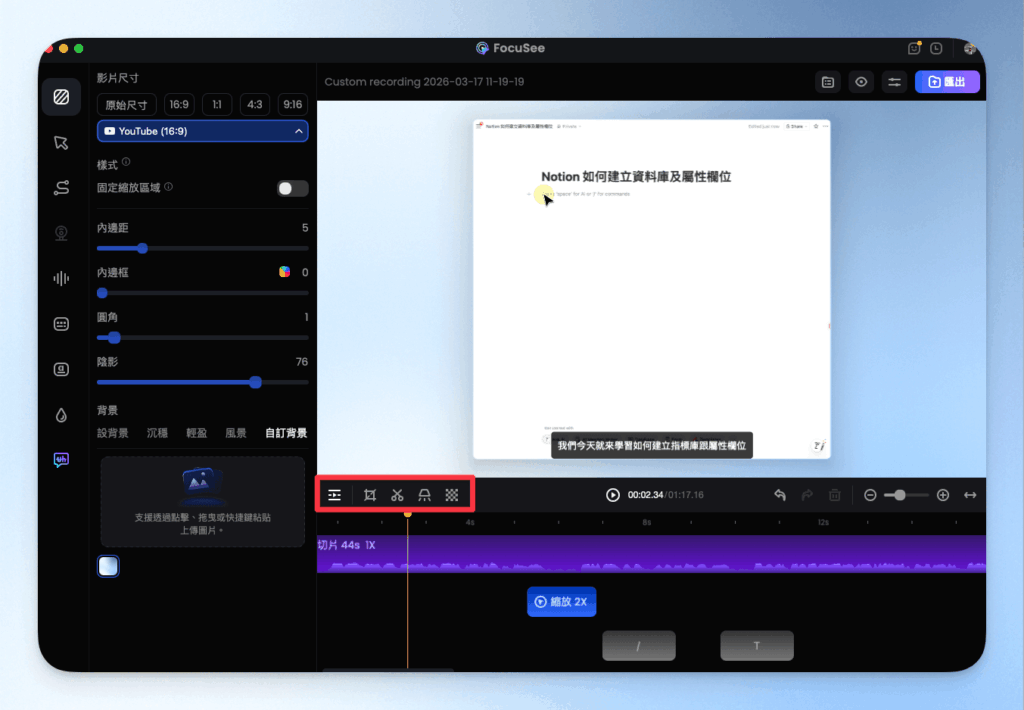Click the undo arrow above the timeline
Image resolution: width=1024 pixels, height=710 pixels.
780,495
